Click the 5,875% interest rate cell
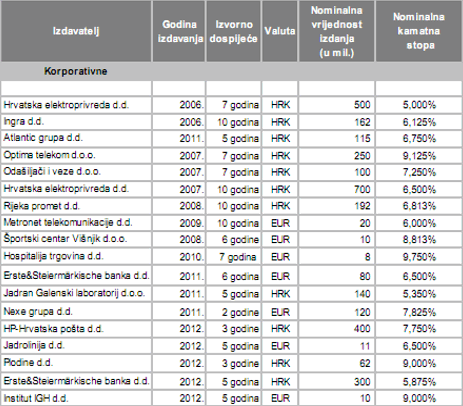The height and width of the screenshot is (406, 463). click(419, 382)
